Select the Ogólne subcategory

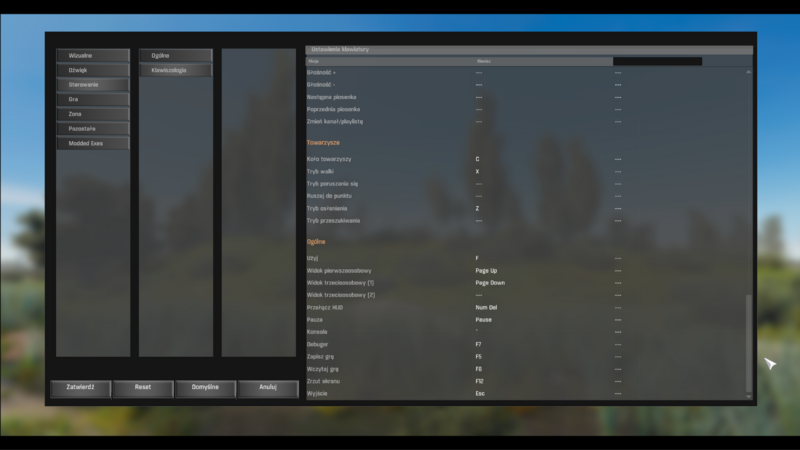click(176, 56)
